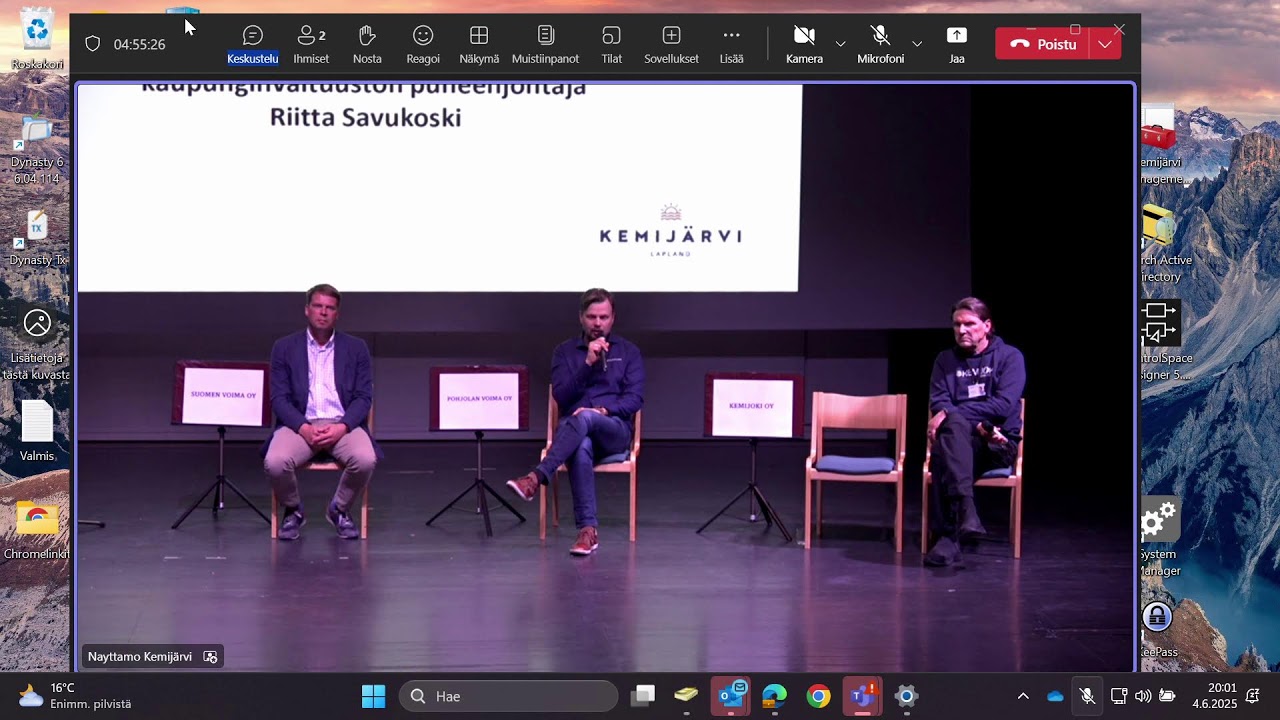
Task: Open the Valmis desktop file
Action: click(x=37, y=432)
